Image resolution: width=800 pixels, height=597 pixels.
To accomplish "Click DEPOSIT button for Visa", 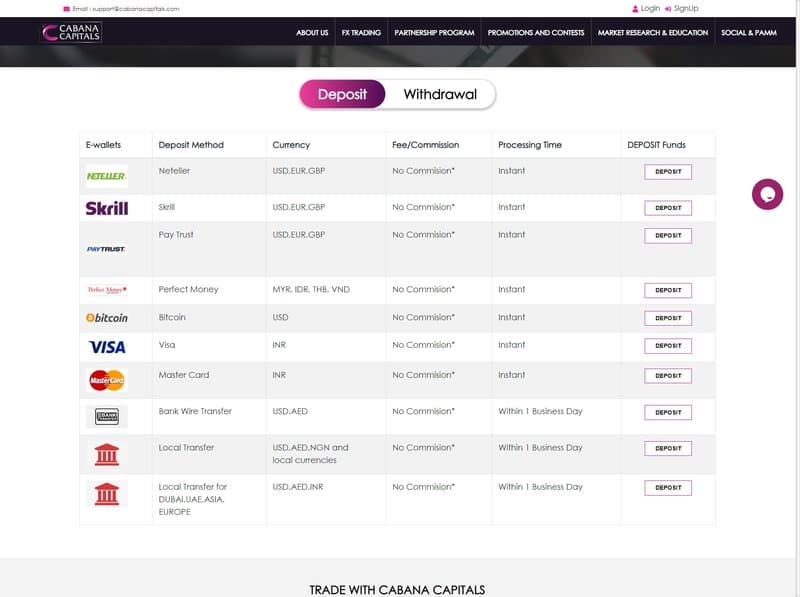I will pyautogui.click(x=668, y=346).
